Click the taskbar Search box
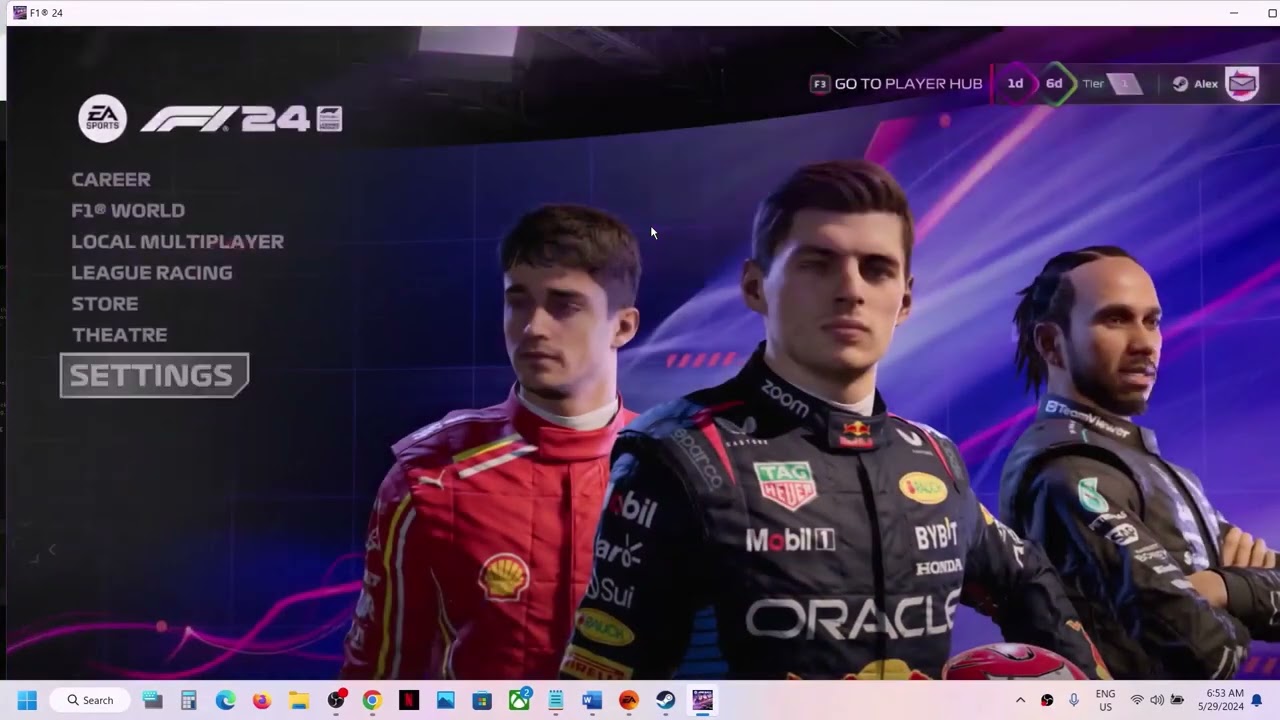 90,700
